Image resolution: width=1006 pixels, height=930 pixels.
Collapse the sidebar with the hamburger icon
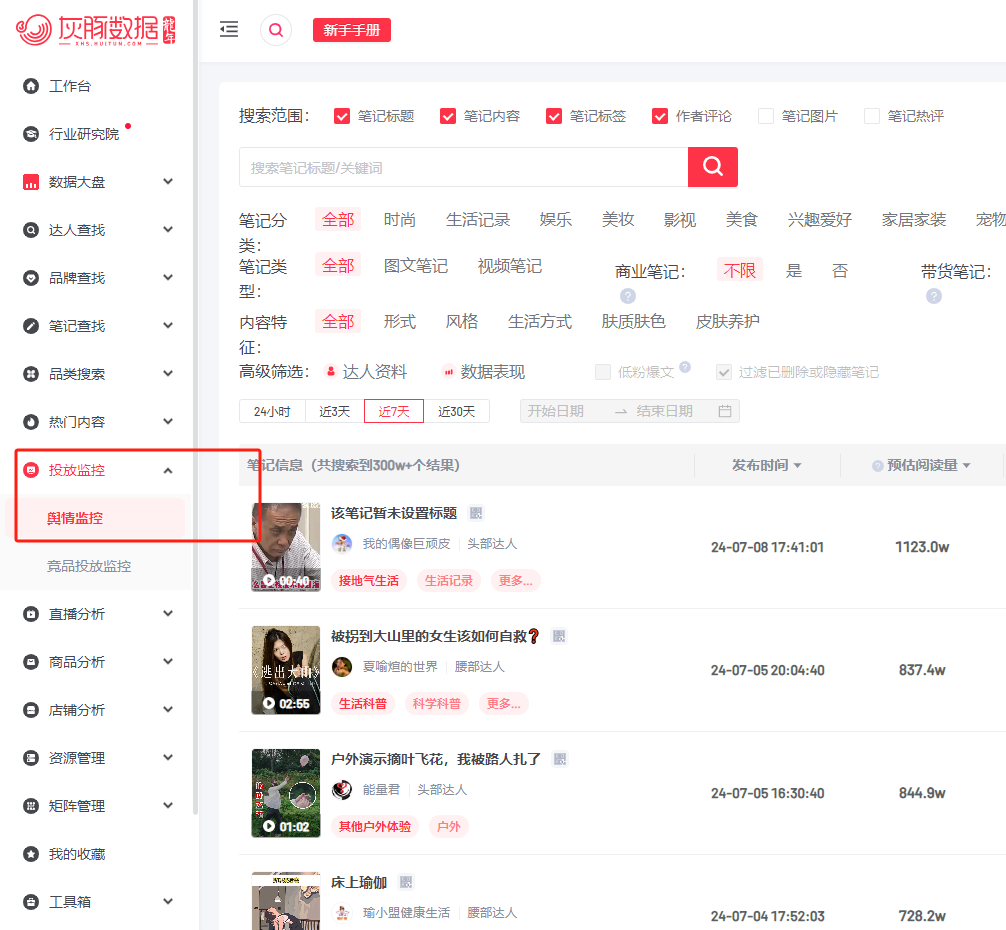229,30
